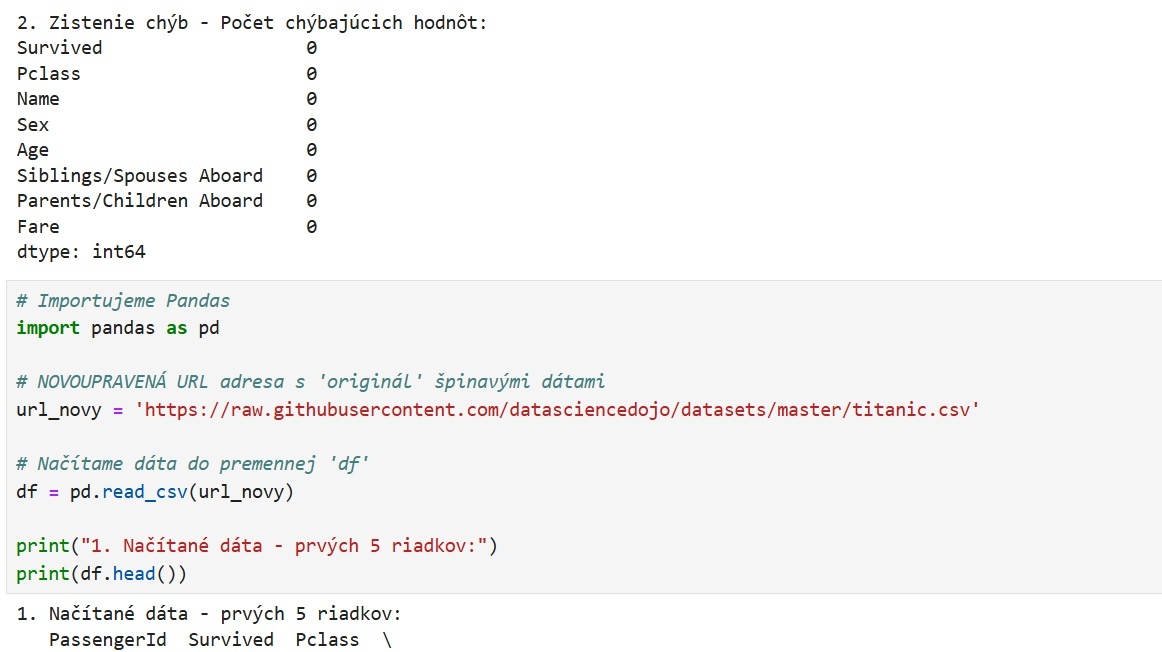Click the green 'import' keyword

pos(48,328)
